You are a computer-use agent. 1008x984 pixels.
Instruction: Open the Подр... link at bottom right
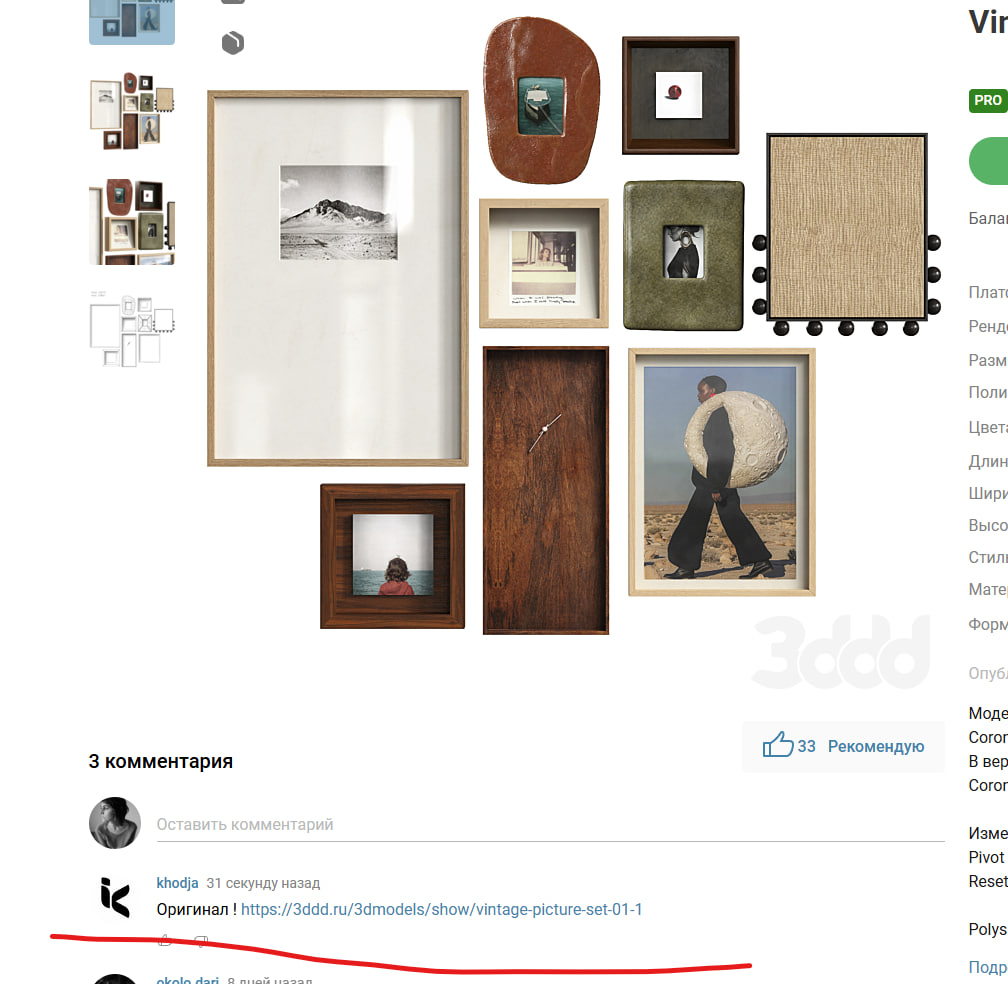tap(987, 967)
